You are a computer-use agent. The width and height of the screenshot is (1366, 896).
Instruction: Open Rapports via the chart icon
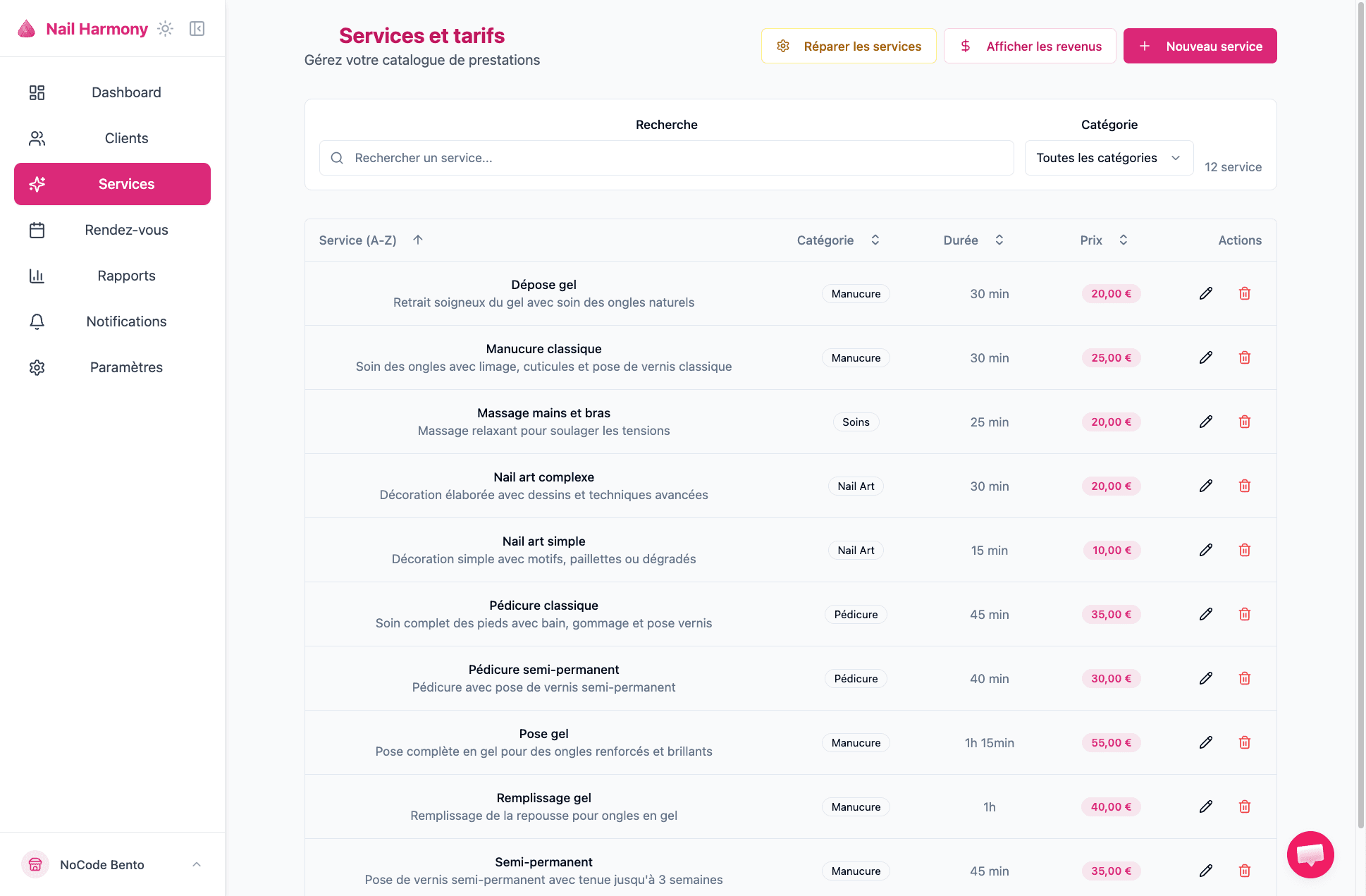37,276
